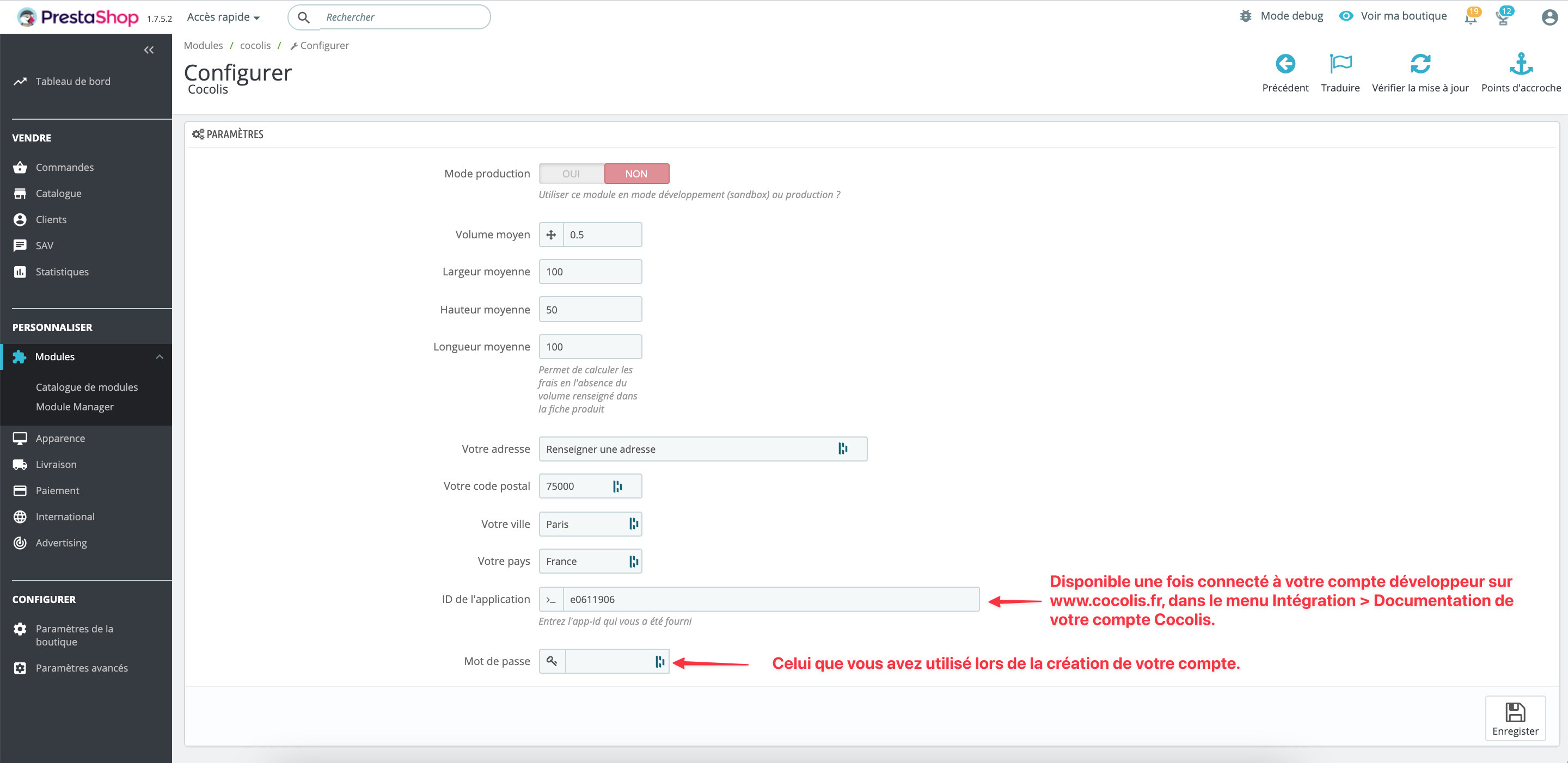
Task: Click the PARAMÈTRES panel gears icon
Action: (198, 134)
